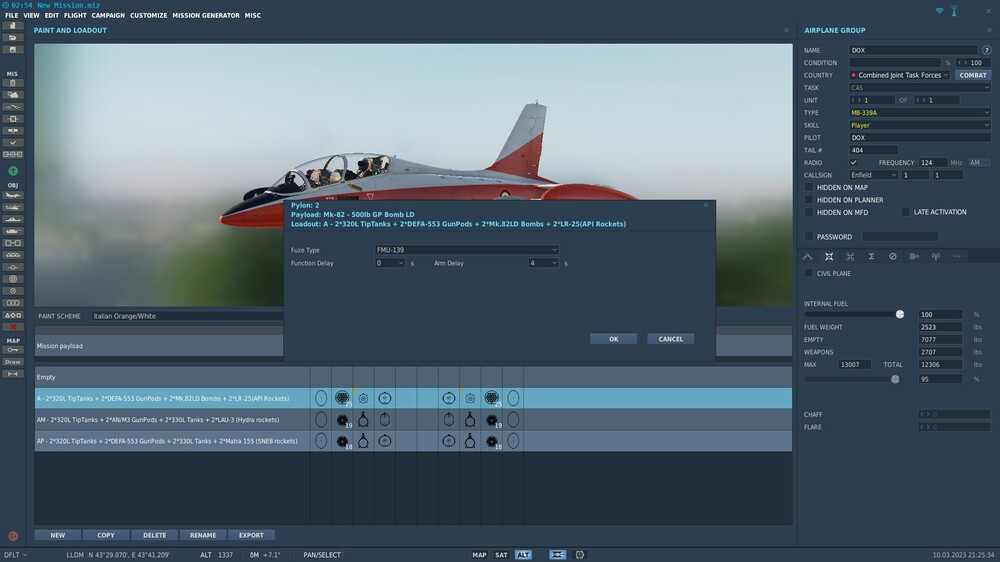1000x562 pixels.
Task: Enable HIDDEN ON PLANNER checkbox
Action: click(x=809, y=200)
